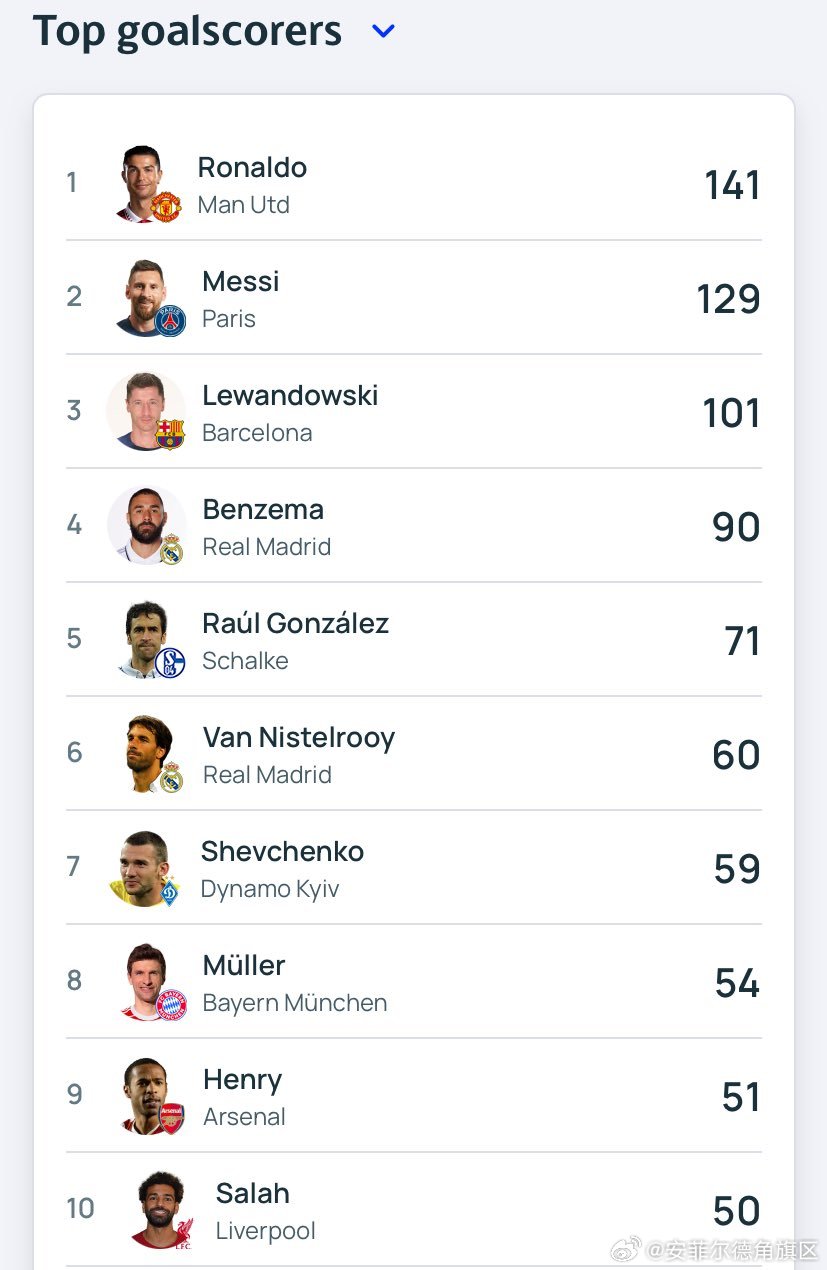Open the Müller player name link
This screenshot has width=827, height=1270.
click(244, 965)
